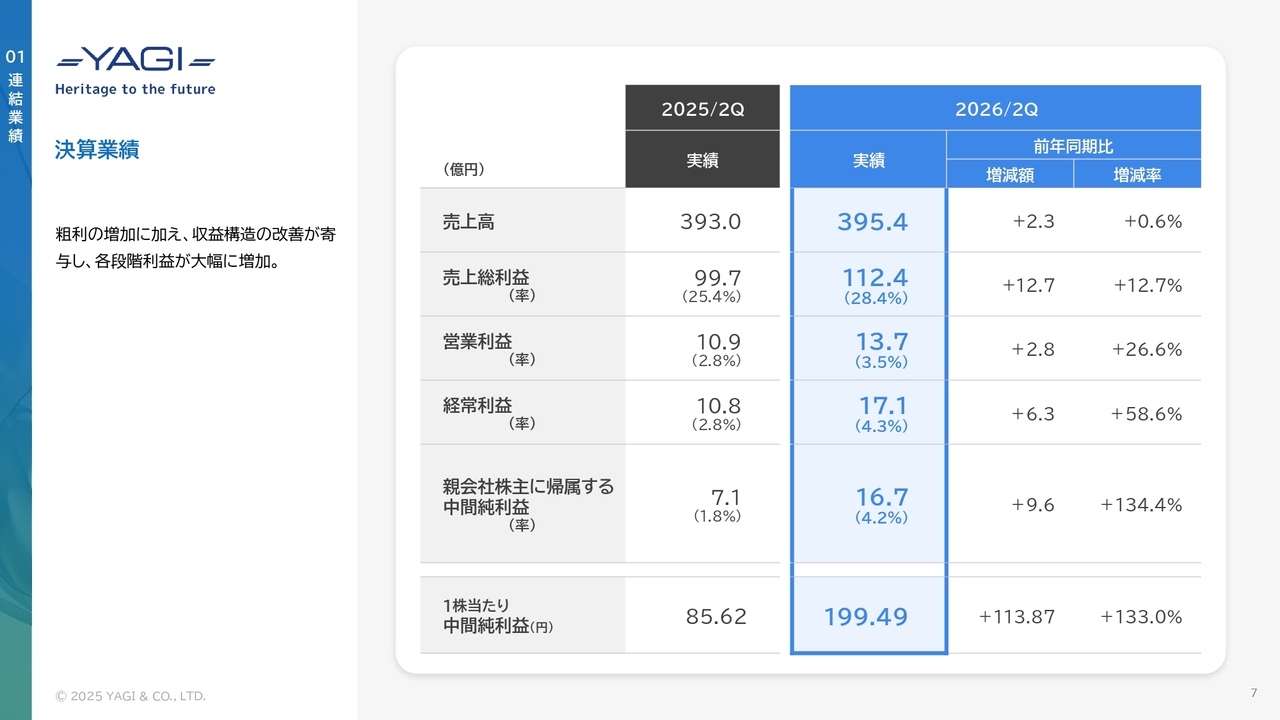Click the 112.4 gross profit value
1280x720 pixels.
875,277
